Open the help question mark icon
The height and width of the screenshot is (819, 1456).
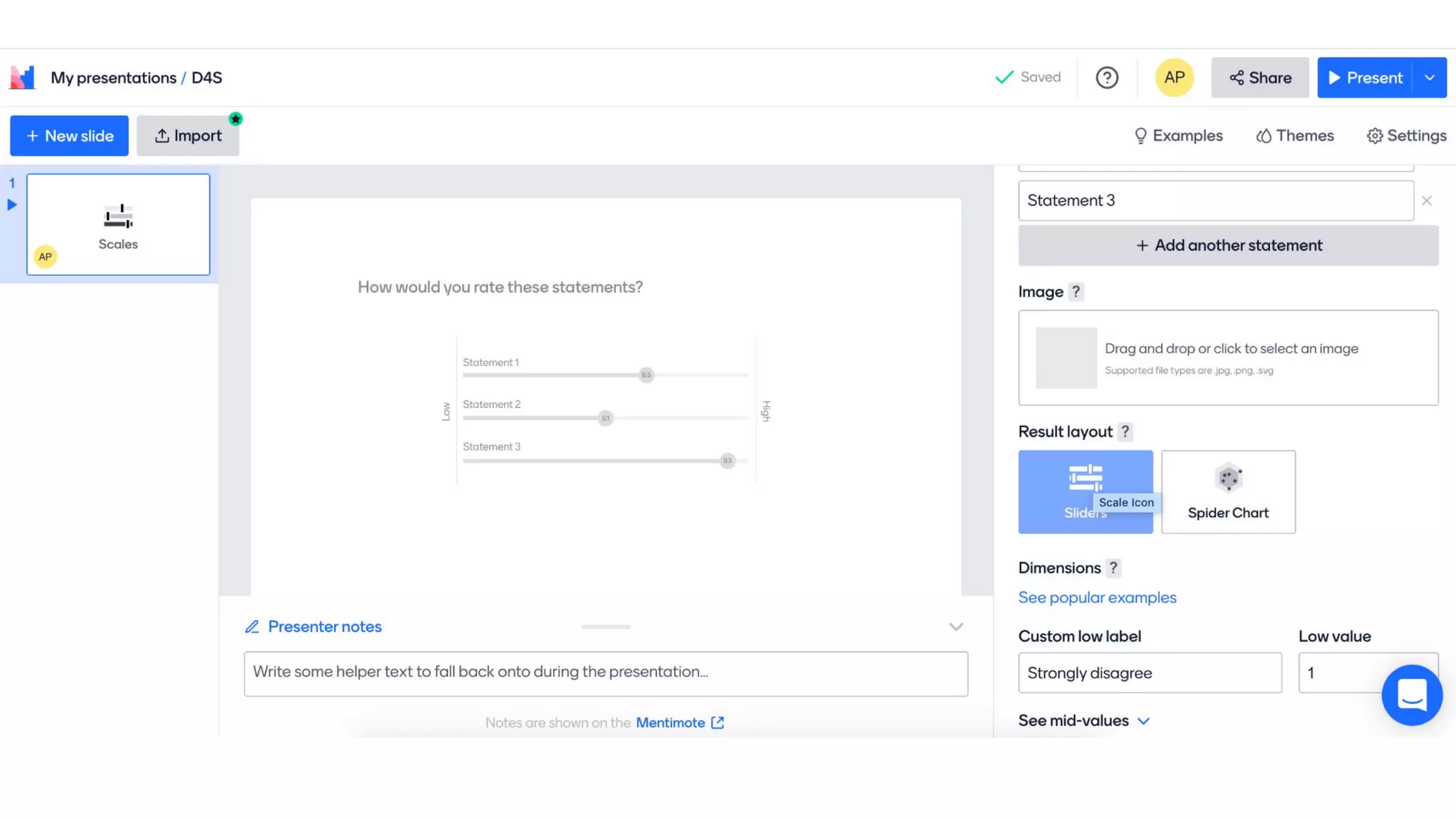[1106, 77]
